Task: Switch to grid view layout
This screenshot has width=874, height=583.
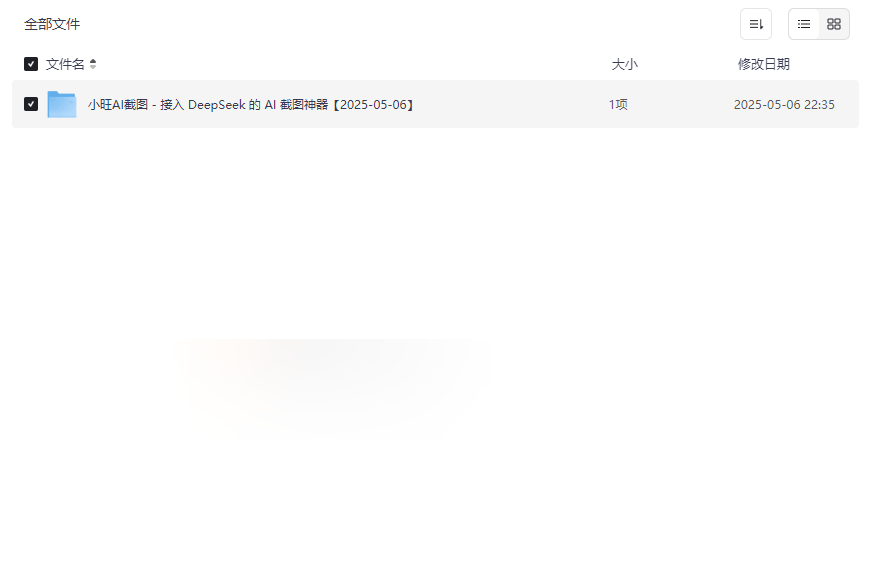Action: (834, 24)
